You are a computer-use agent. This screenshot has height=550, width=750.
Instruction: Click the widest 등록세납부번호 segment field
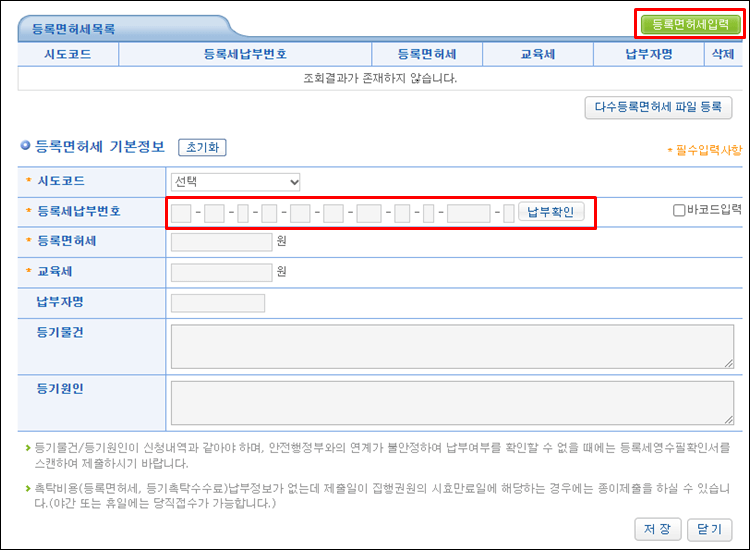[468, 213]
